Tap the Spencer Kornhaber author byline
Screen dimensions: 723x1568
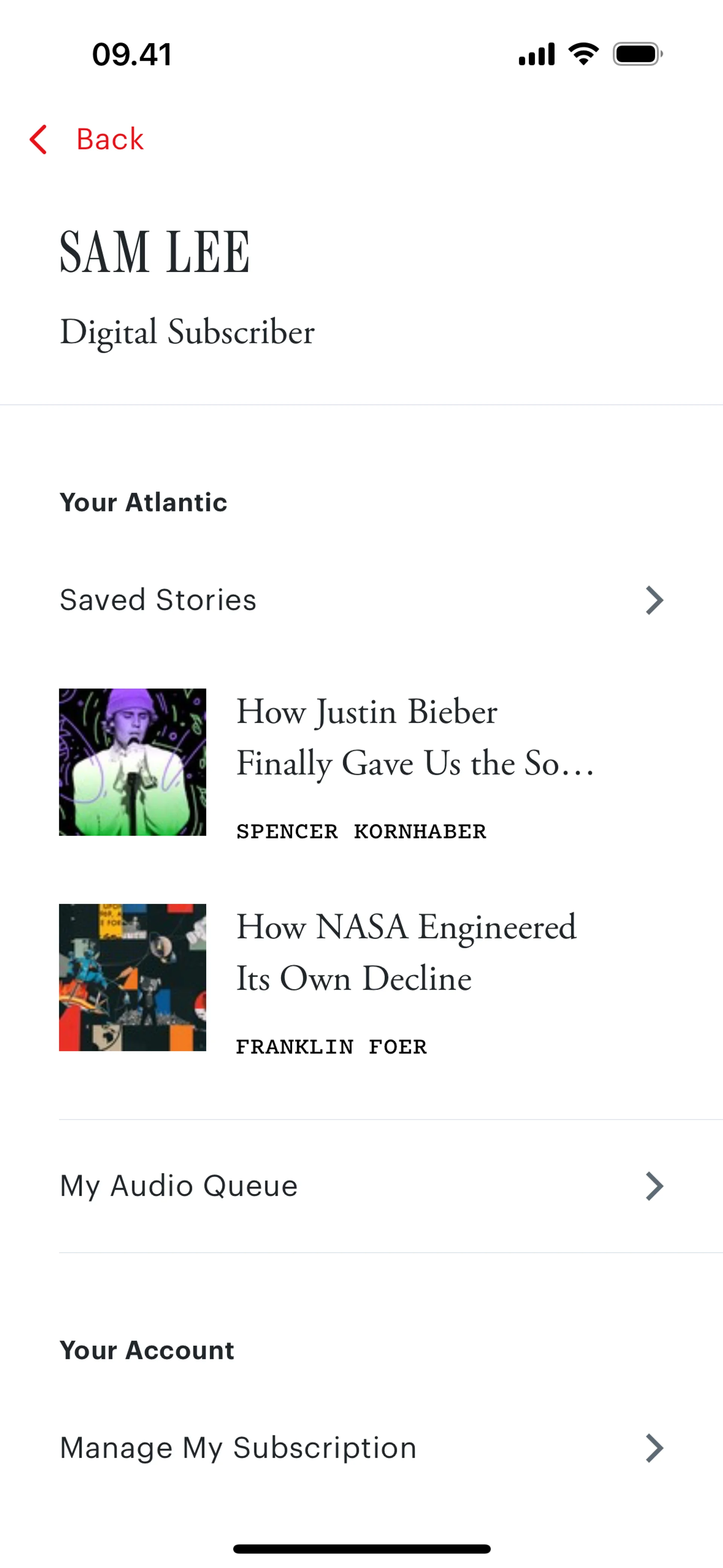pos(361,831)
